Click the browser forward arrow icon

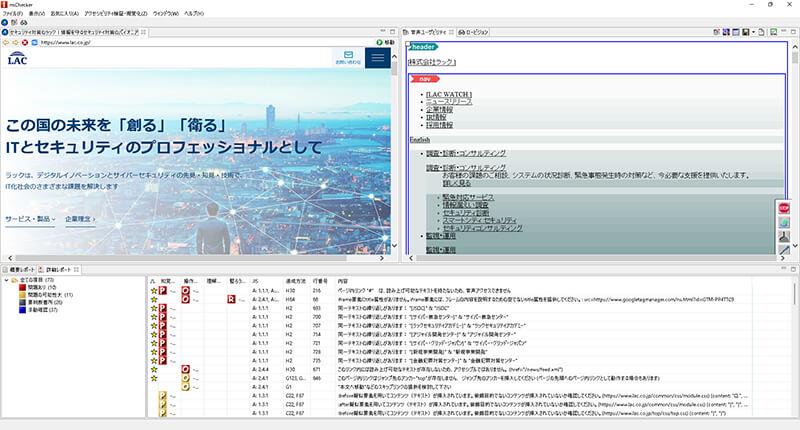click(15, 42)
